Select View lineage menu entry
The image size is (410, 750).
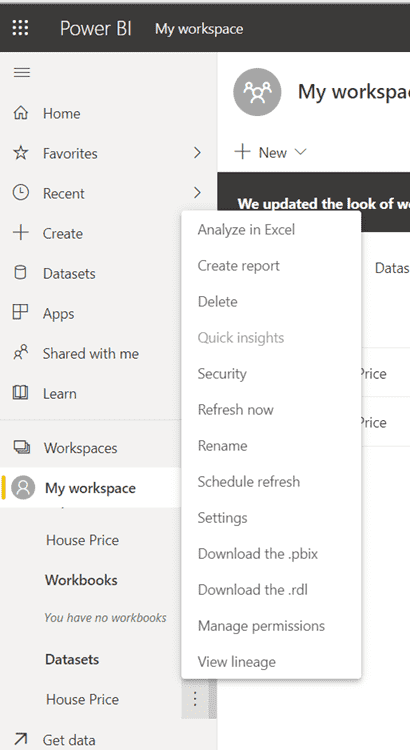271,662
